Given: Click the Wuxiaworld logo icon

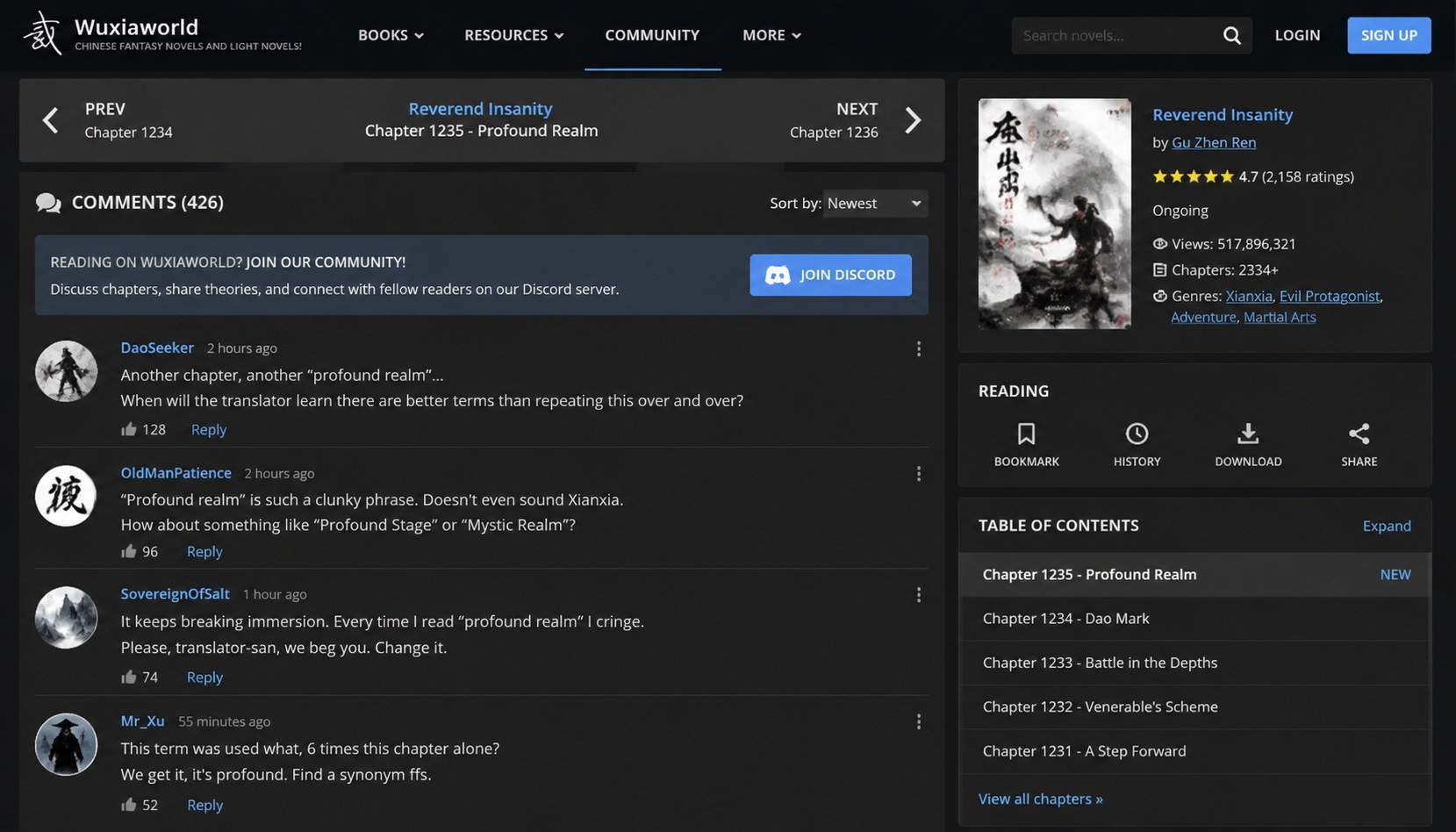Looking at the screenshot, I should tap(42, 33).
